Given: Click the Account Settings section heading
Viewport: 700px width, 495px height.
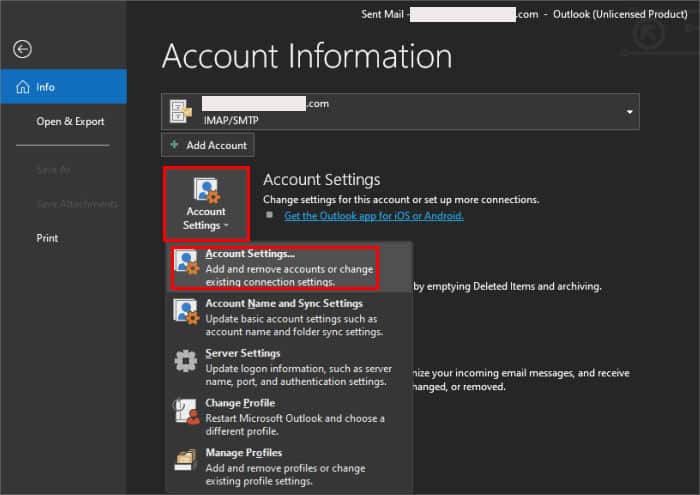Looking at the screenshot, I should point(321,179).
